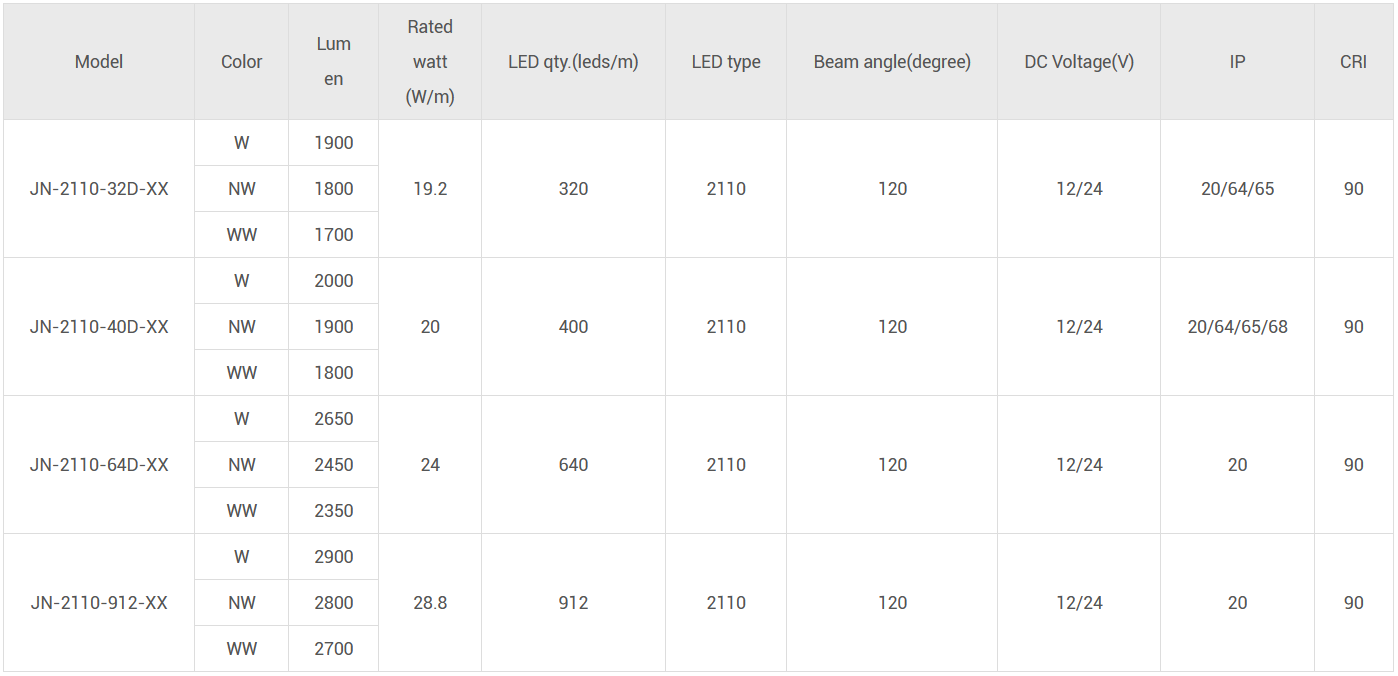Click the 19.2 rated watt cell
1398x676 pixels.
pyautogui.click(x=430, y=189)
